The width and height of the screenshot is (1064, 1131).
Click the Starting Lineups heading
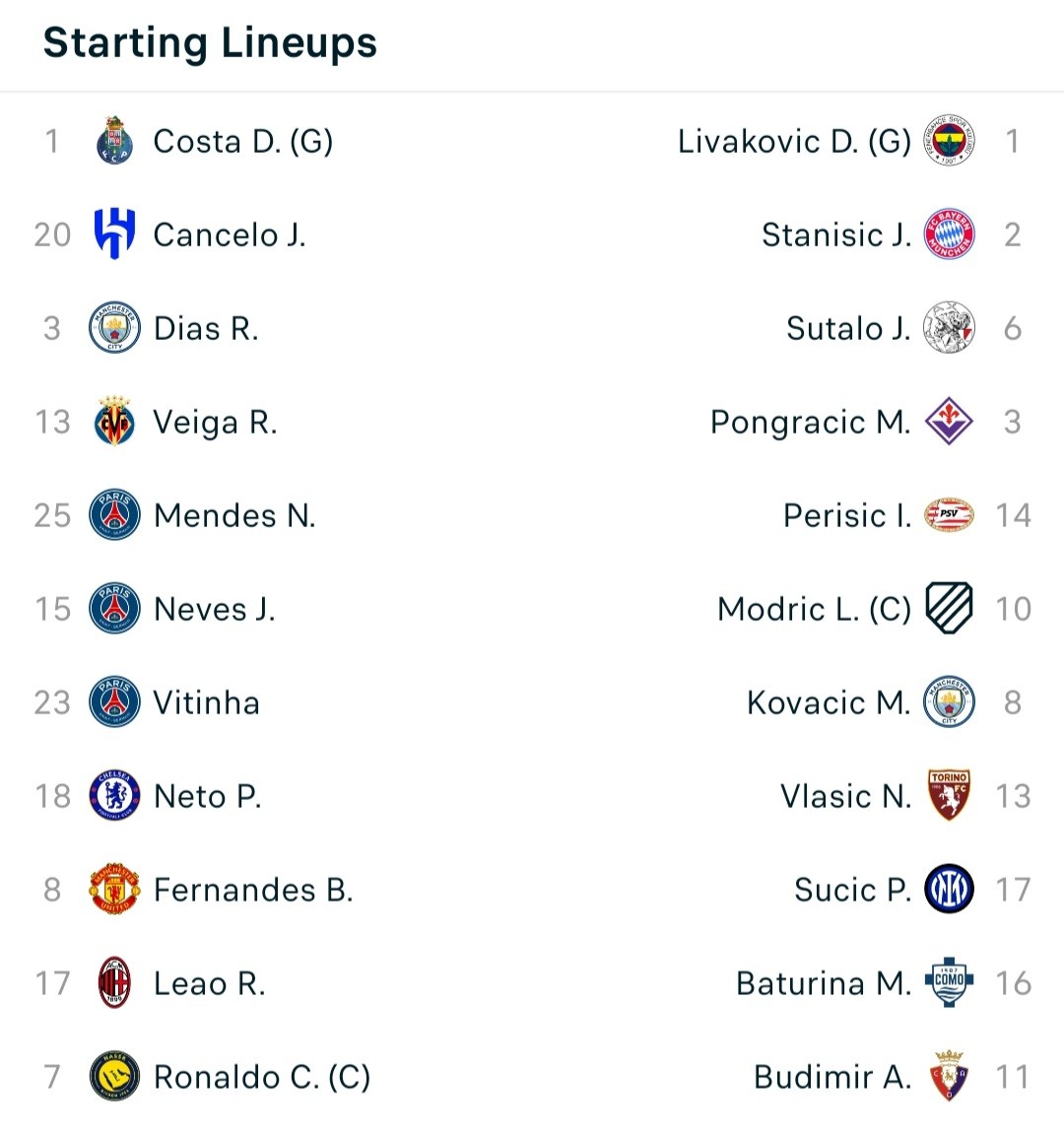(210, 42)
